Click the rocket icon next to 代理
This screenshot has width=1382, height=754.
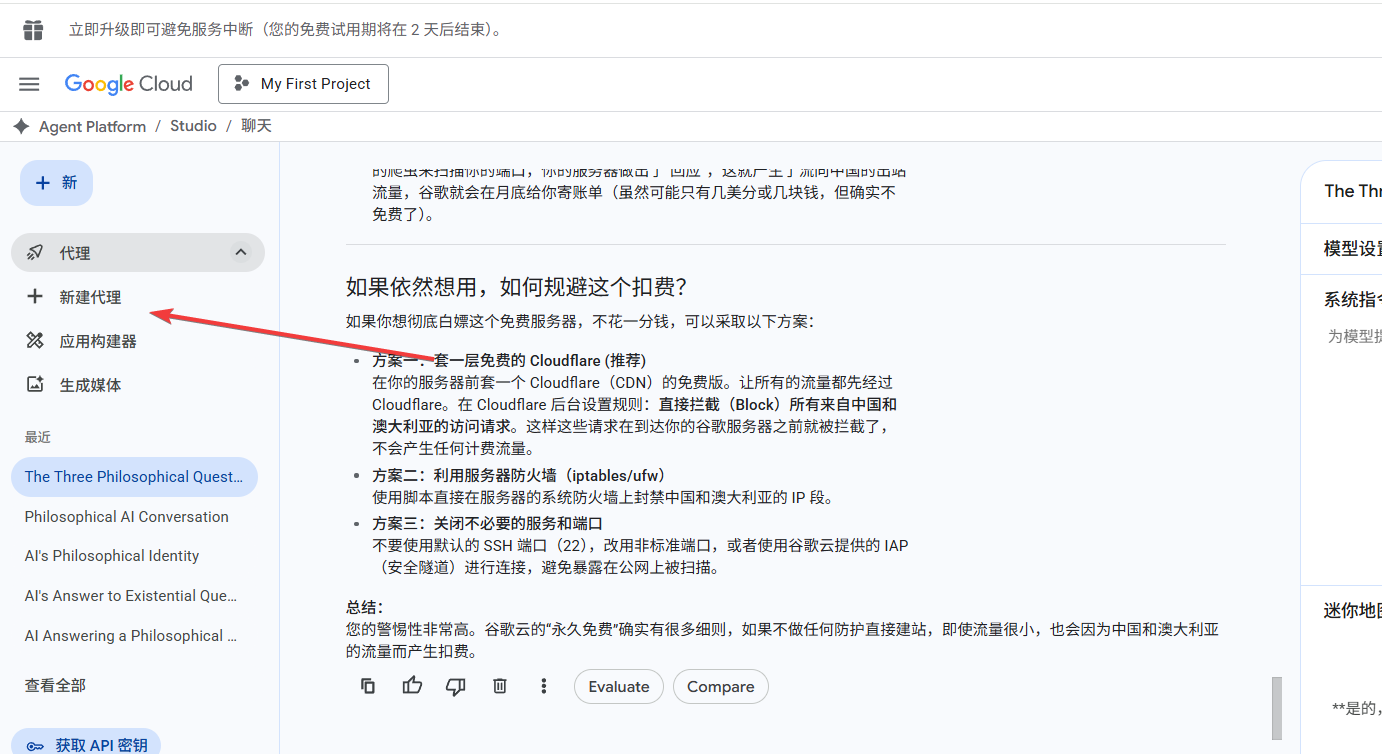(x=35, y=253)
